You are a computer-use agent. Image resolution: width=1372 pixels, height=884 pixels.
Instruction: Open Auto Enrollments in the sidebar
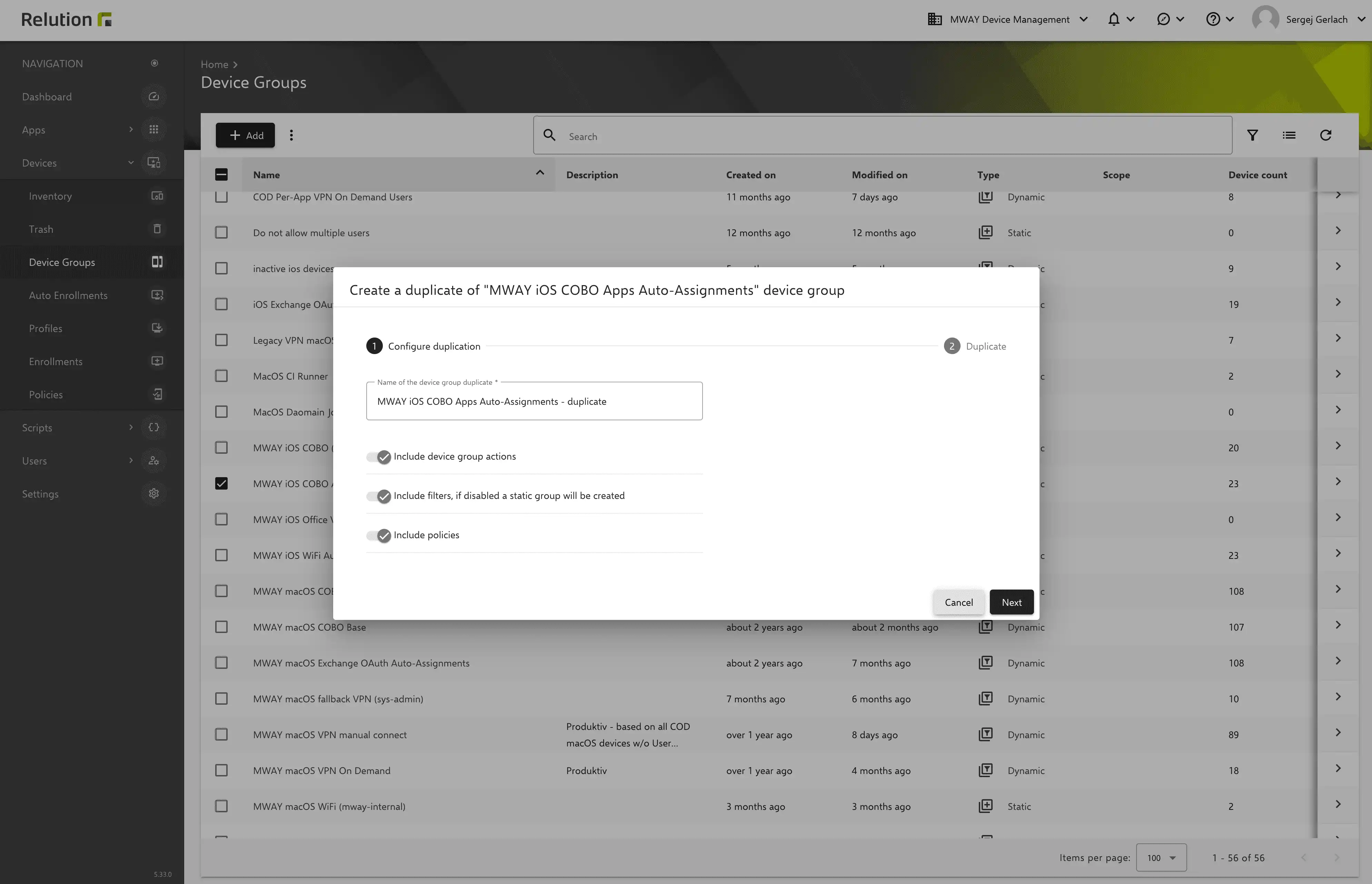point(92,295)
